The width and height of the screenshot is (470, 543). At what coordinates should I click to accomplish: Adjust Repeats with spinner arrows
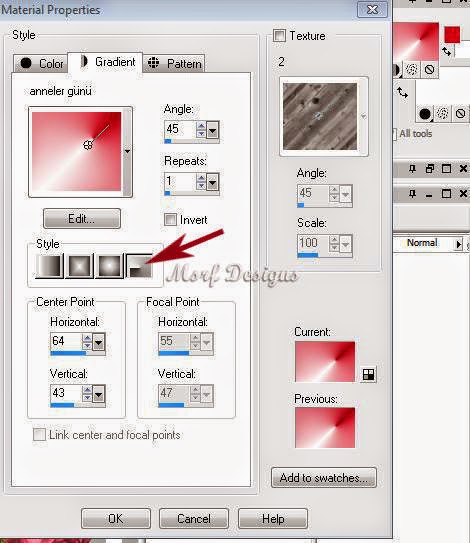click(201, 182)
